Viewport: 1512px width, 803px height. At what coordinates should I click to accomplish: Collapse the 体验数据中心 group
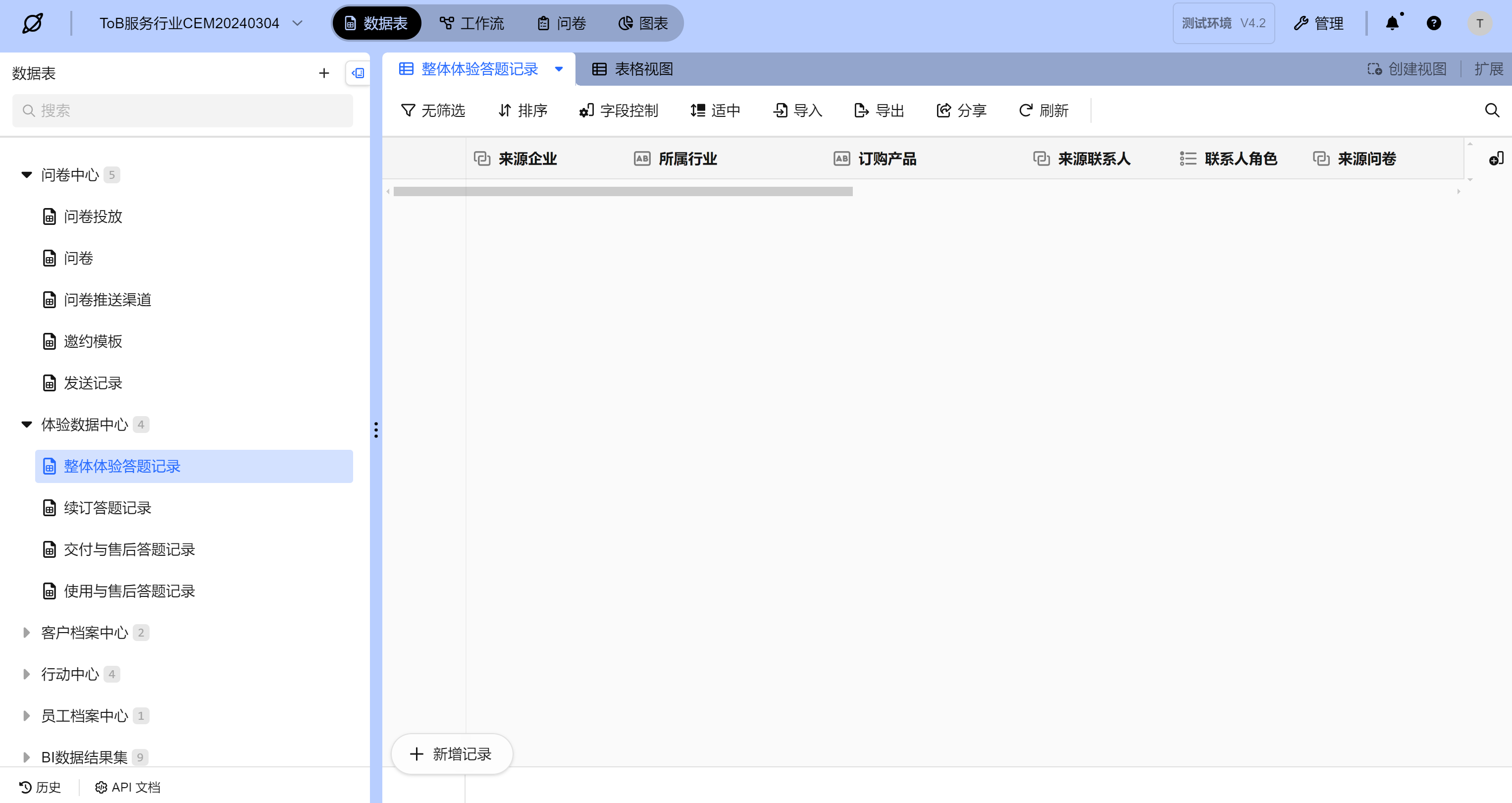[26, 425]
